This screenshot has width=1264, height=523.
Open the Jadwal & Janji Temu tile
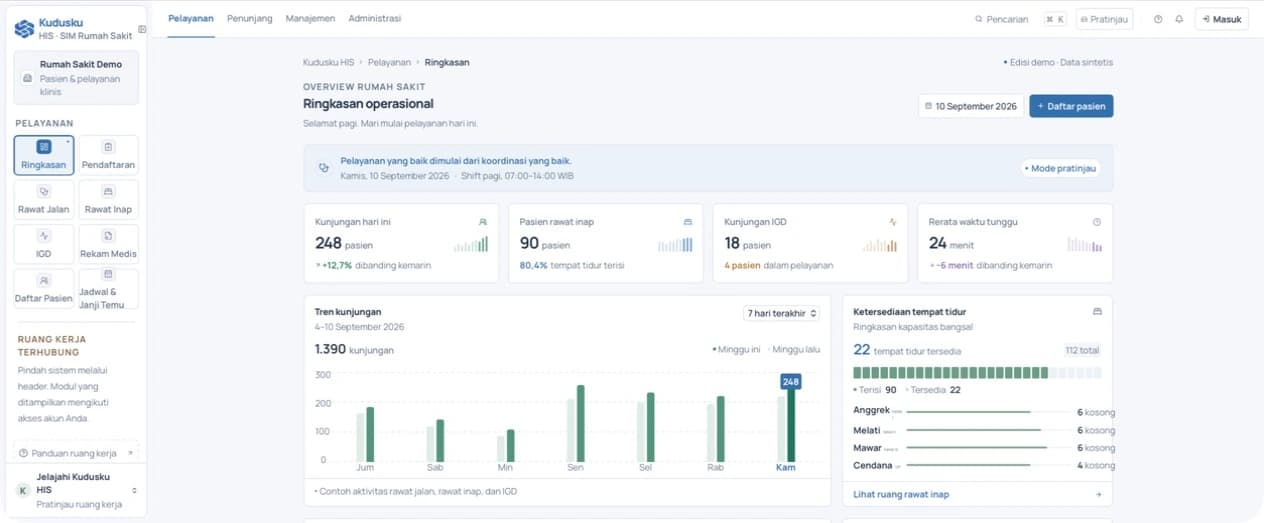(x=109, y=289)
